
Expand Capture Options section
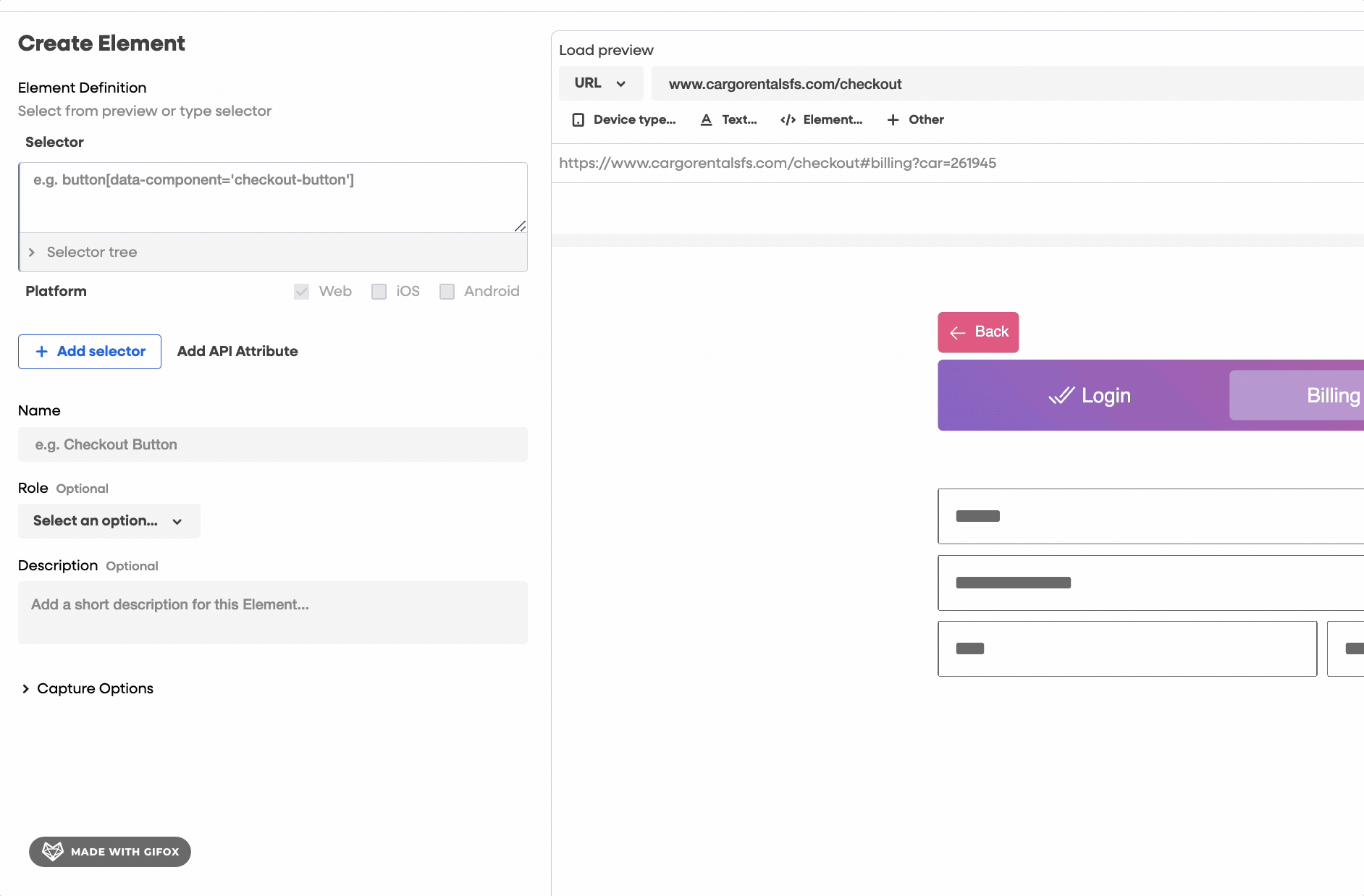25,688
